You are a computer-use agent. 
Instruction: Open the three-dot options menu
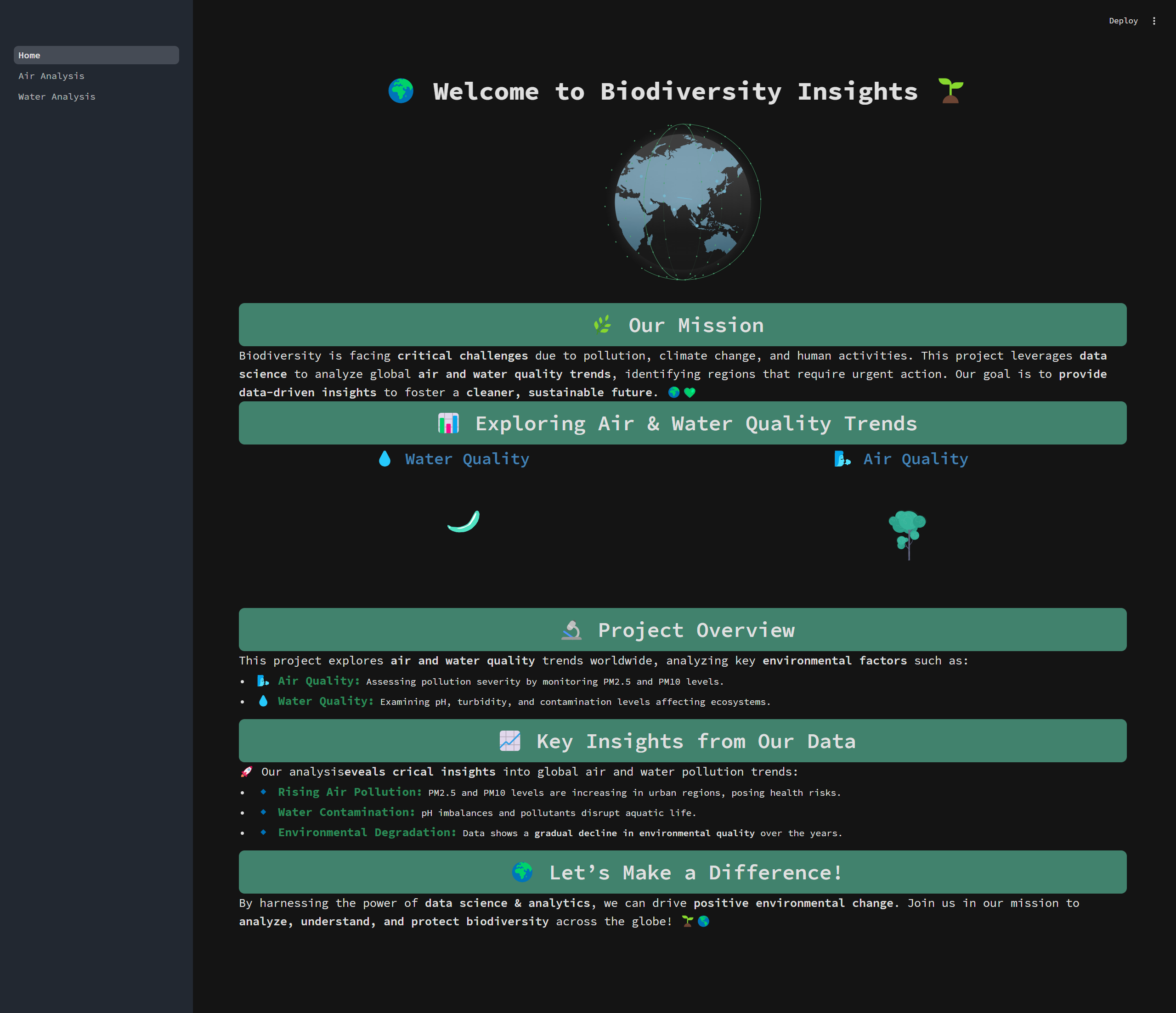tap(1154, 21)
